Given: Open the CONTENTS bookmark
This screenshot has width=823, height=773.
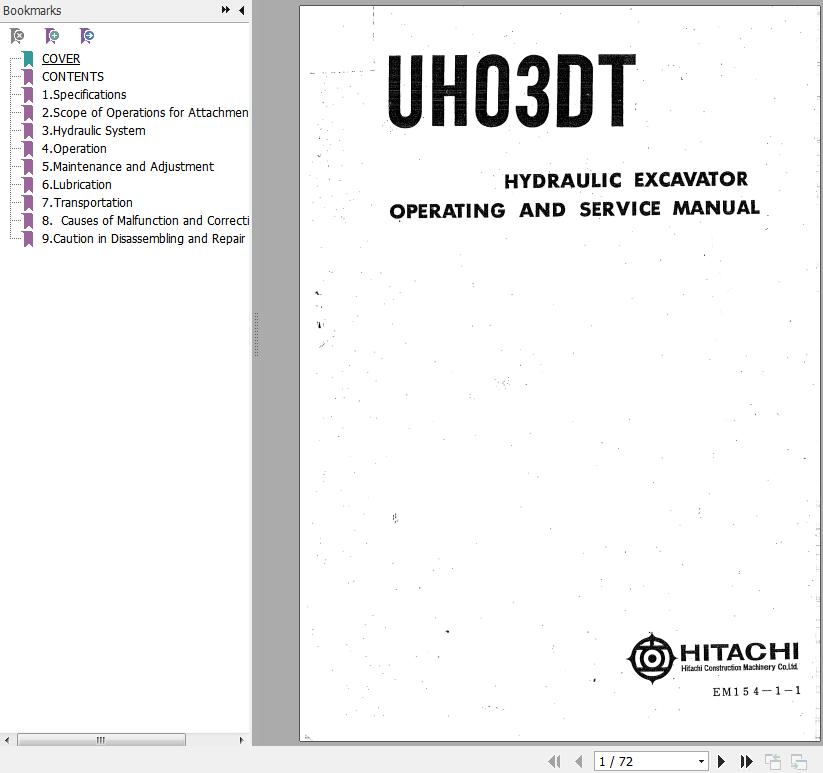Looking at the screenshot, I should [73, 77].
